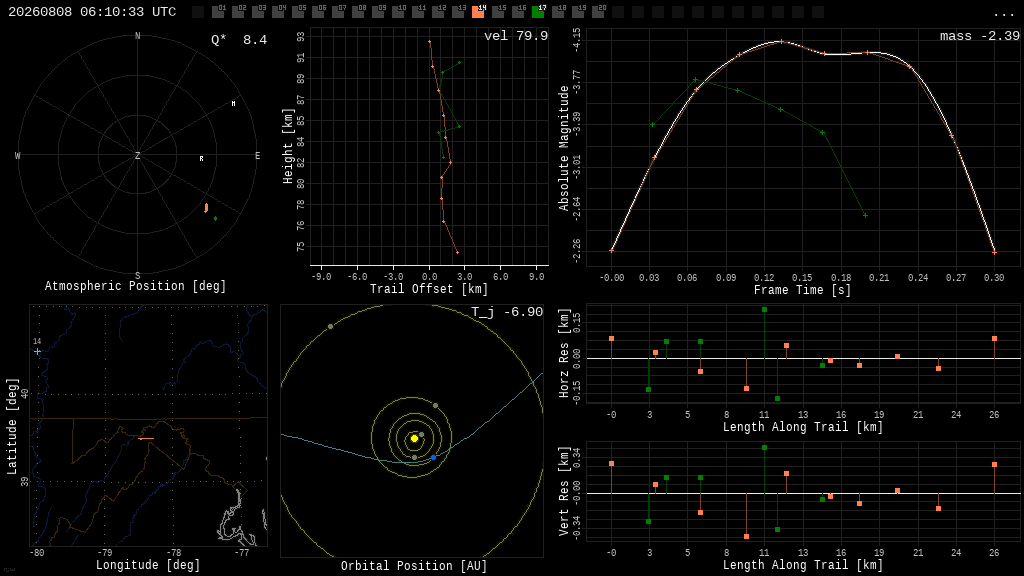Open the three-dots menu at top right
Viewport: 1024px width, 576px height.
pos(1002,14)
